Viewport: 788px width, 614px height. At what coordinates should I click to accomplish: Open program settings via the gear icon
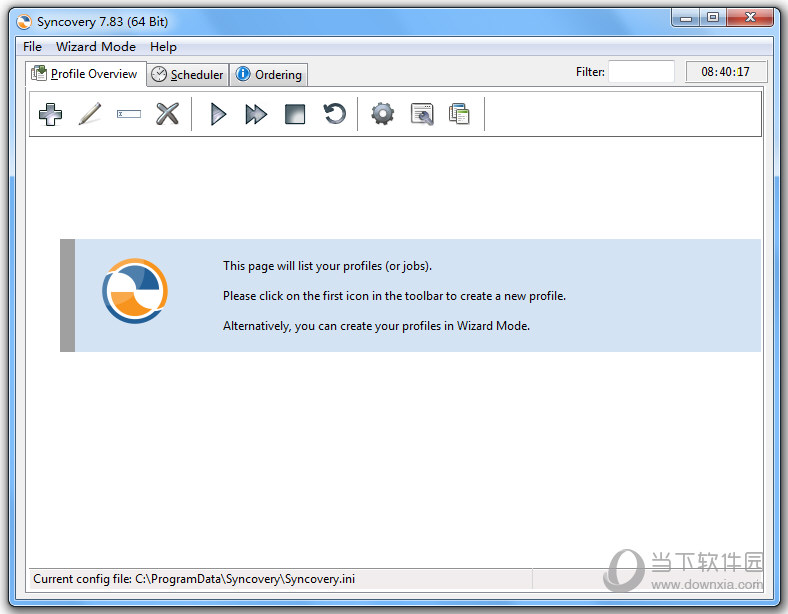pyautogui.click(x=382, y=114)
